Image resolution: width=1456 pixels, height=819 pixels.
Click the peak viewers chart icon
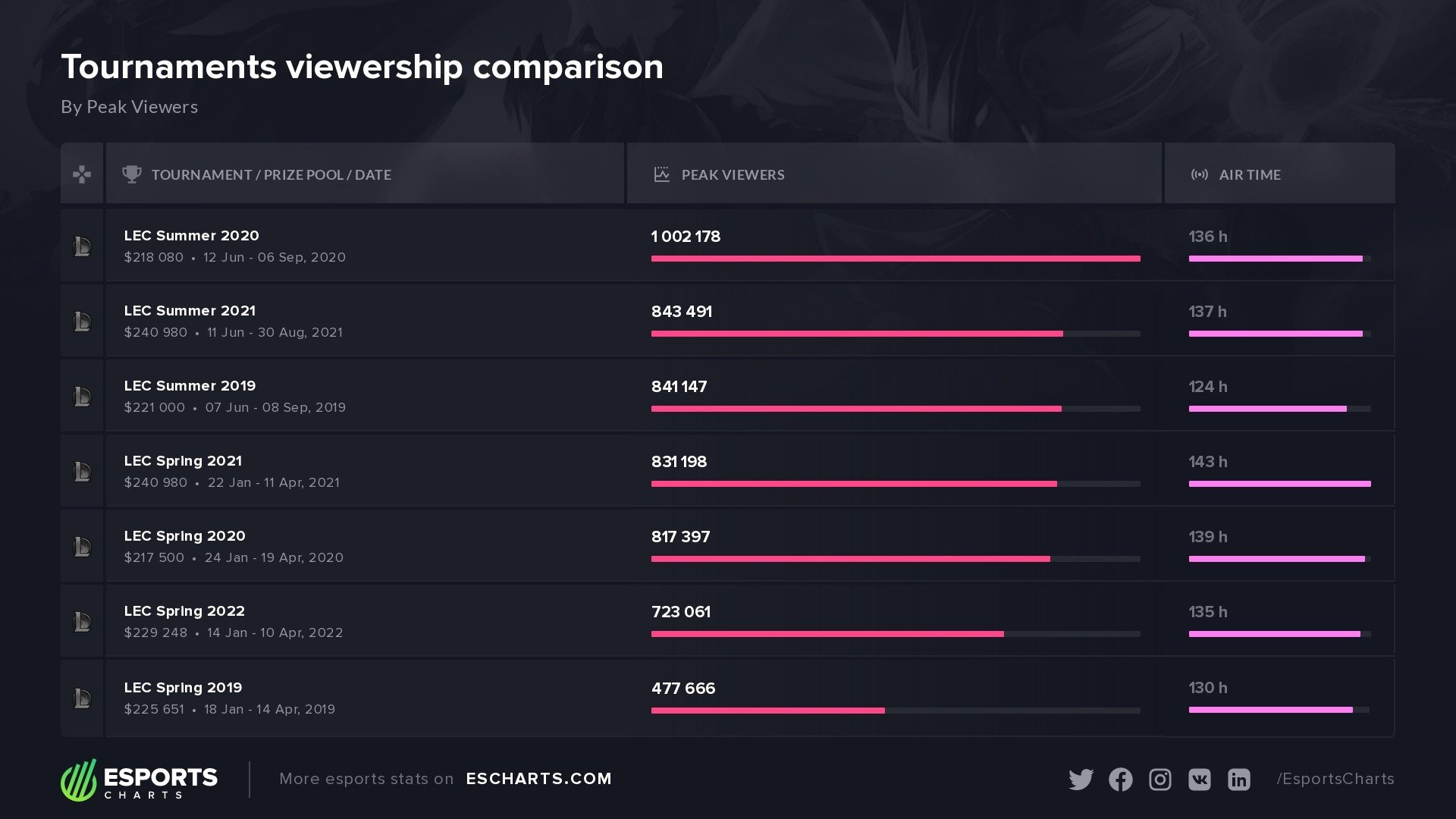tap(661, 174)
